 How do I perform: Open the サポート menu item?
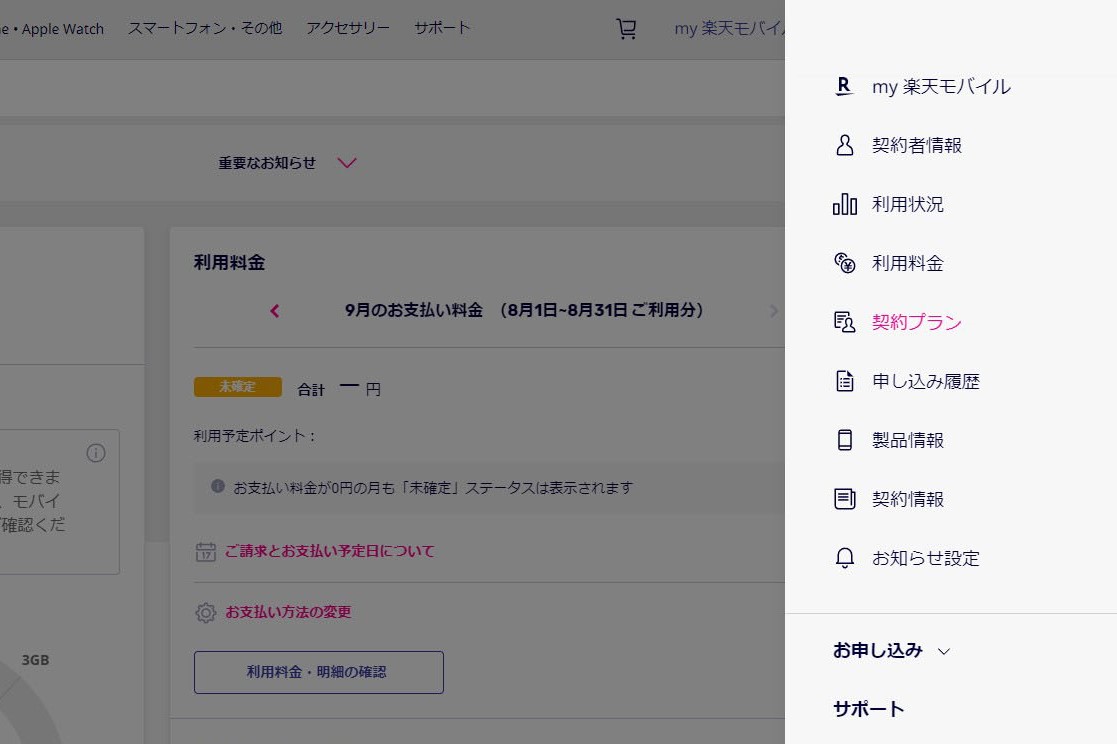pos(866,709)
